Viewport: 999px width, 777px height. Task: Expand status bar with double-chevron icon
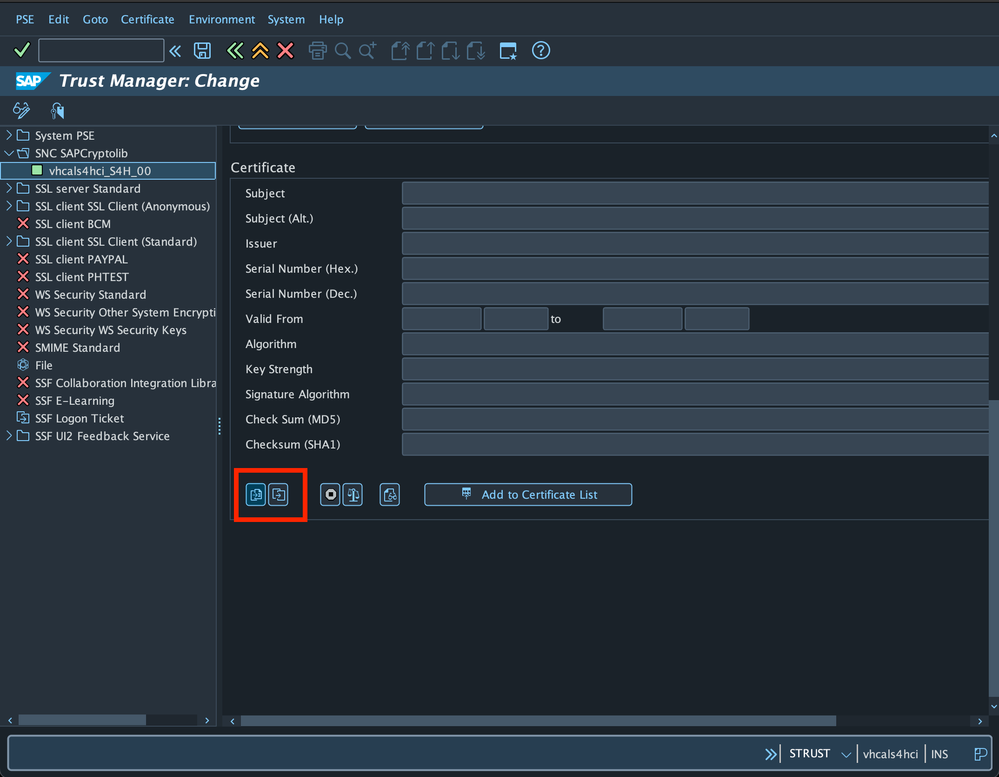pyautogui.click(x=770, y=754)
